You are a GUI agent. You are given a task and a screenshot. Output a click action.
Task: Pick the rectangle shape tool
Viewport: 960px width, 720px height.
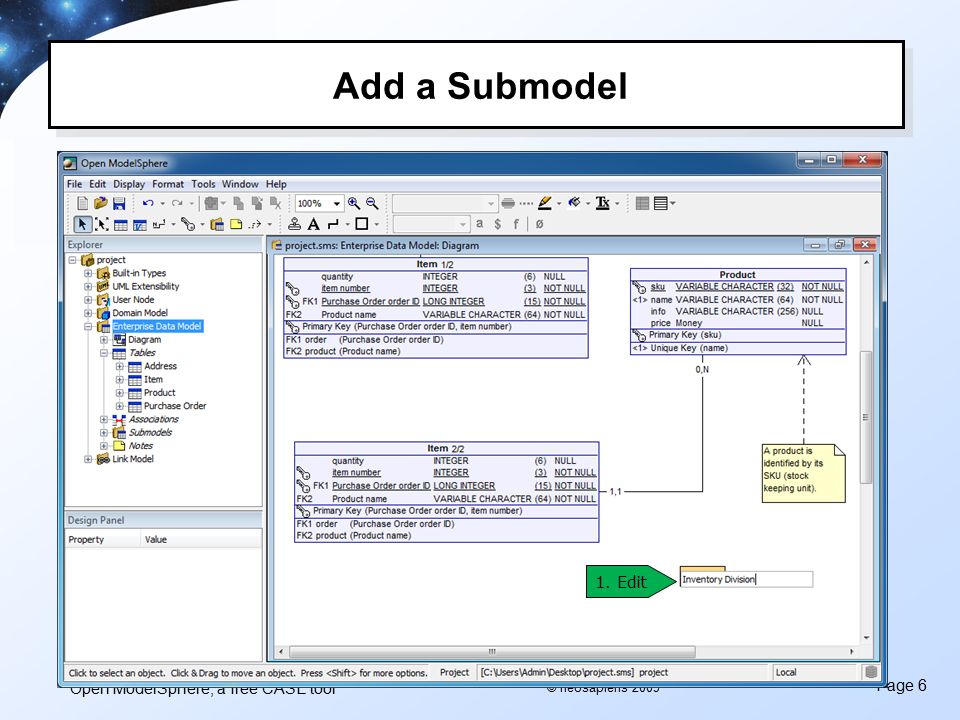(x=362, y=224)
